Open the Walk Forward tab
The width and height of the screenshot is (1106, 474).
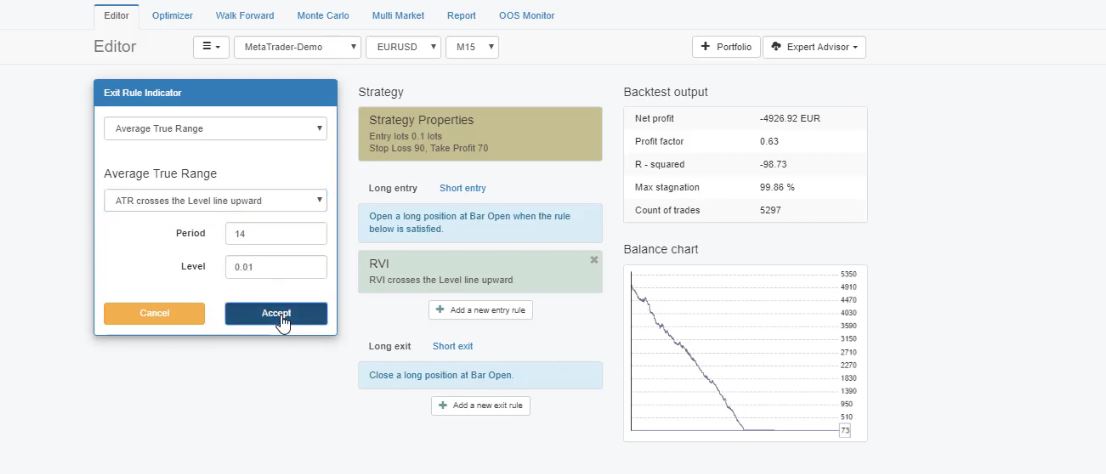click(x=245, y=16)
